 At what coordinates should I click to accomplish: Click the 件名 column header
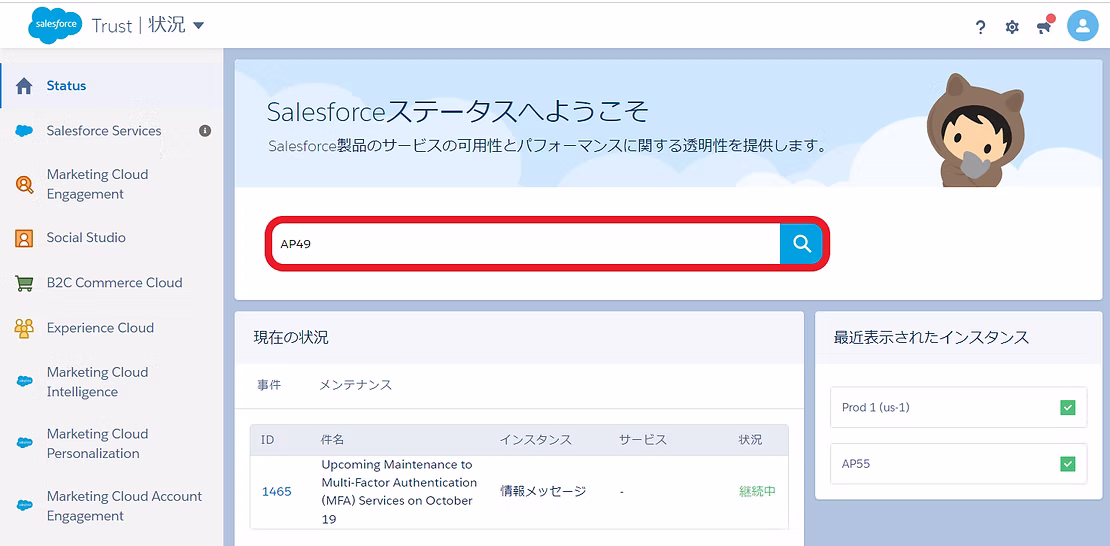coord(333,440)
